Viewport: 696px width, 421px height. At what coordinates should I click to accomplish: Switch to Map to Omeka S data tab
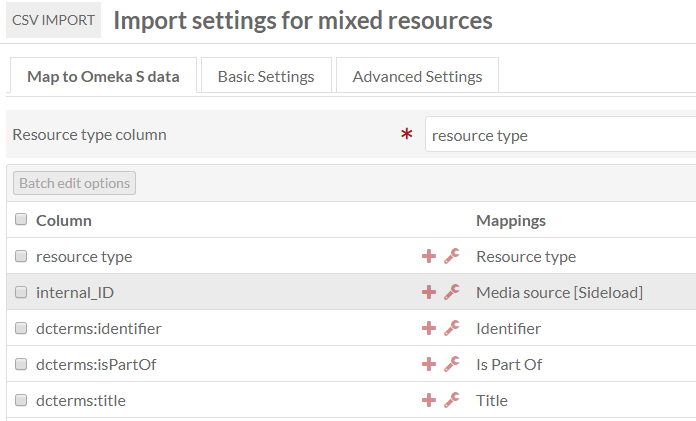tap(103, 76)
